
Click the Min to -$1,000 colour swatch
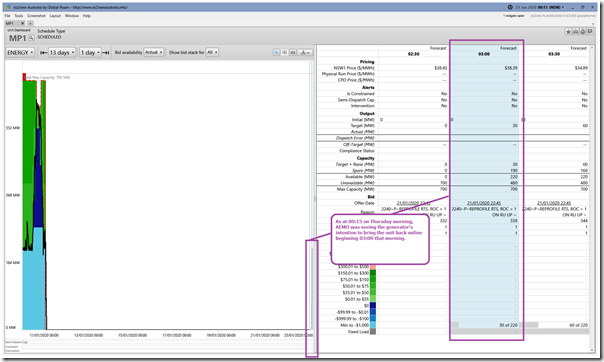coord(373,325)
